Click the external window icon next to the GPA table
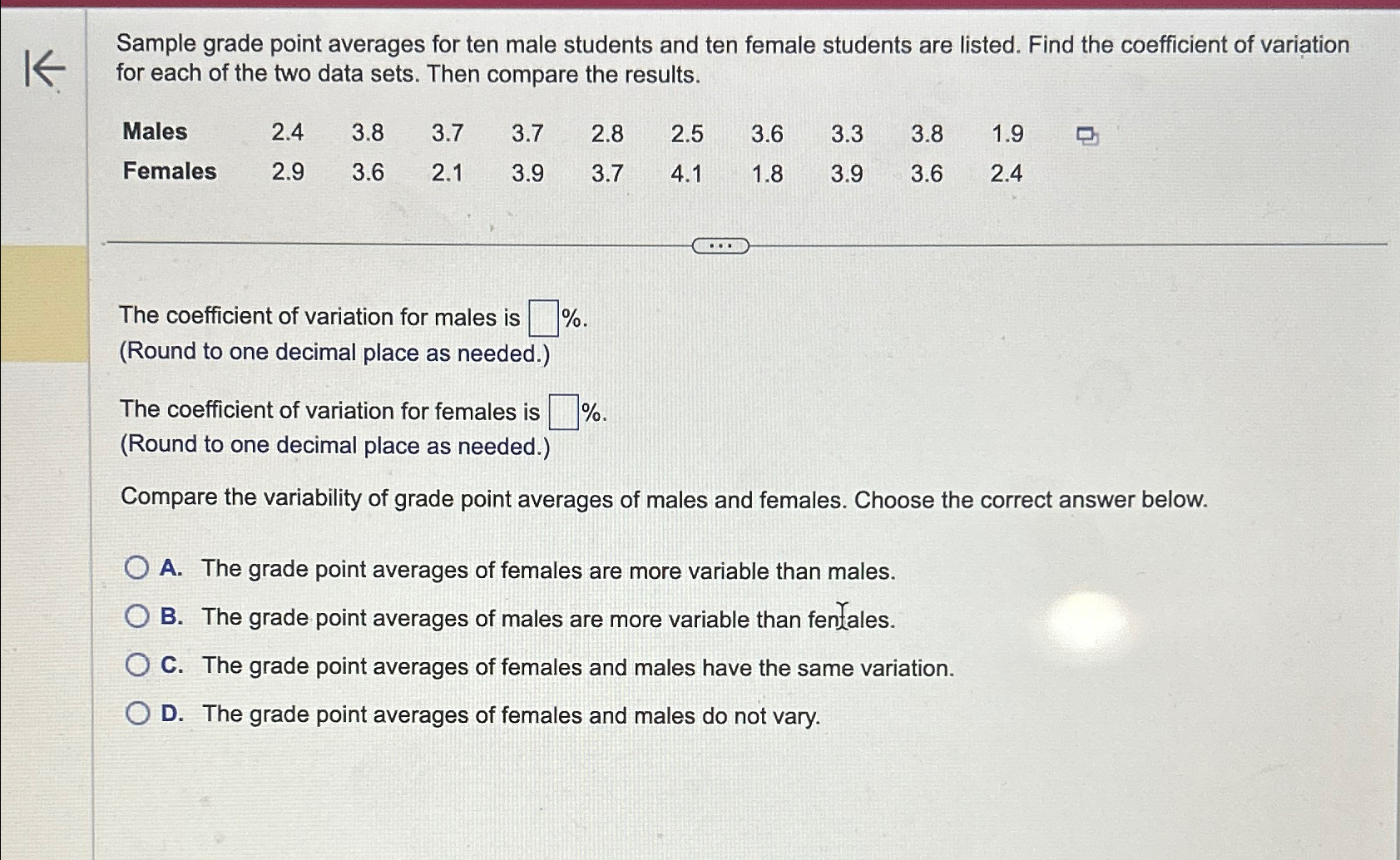This screenshot has height=860, width=1400. [1086, 135]
